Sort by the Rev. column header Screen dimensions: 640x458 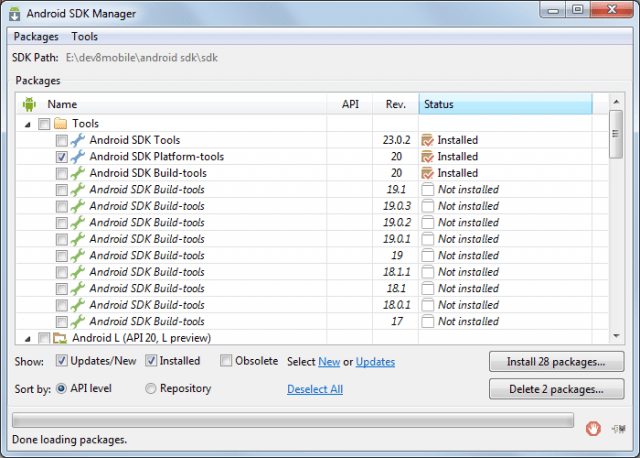pyautogui.click(x=396, y=104)
